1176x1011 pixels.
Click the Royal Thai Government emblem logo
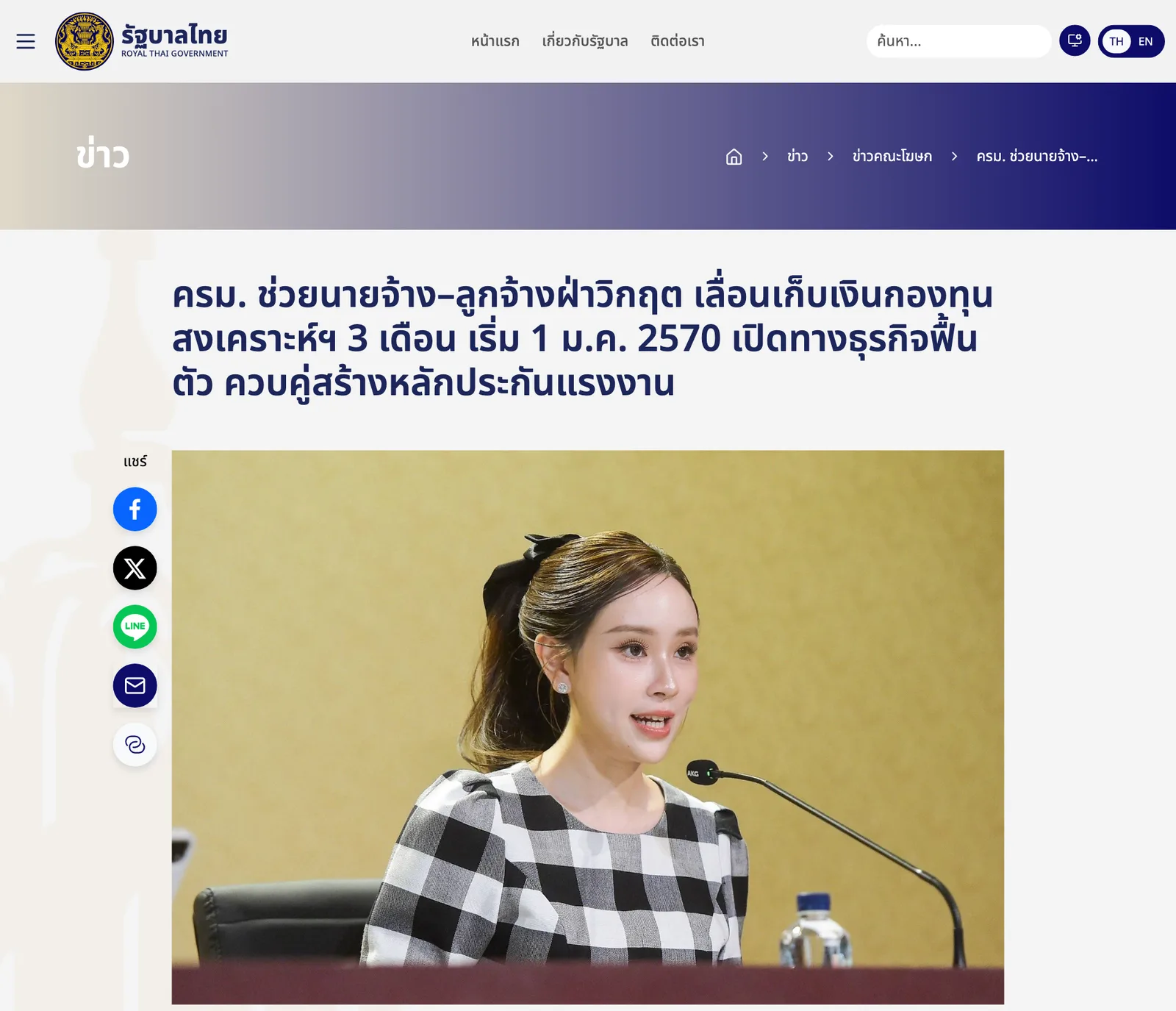click(85, 41)
